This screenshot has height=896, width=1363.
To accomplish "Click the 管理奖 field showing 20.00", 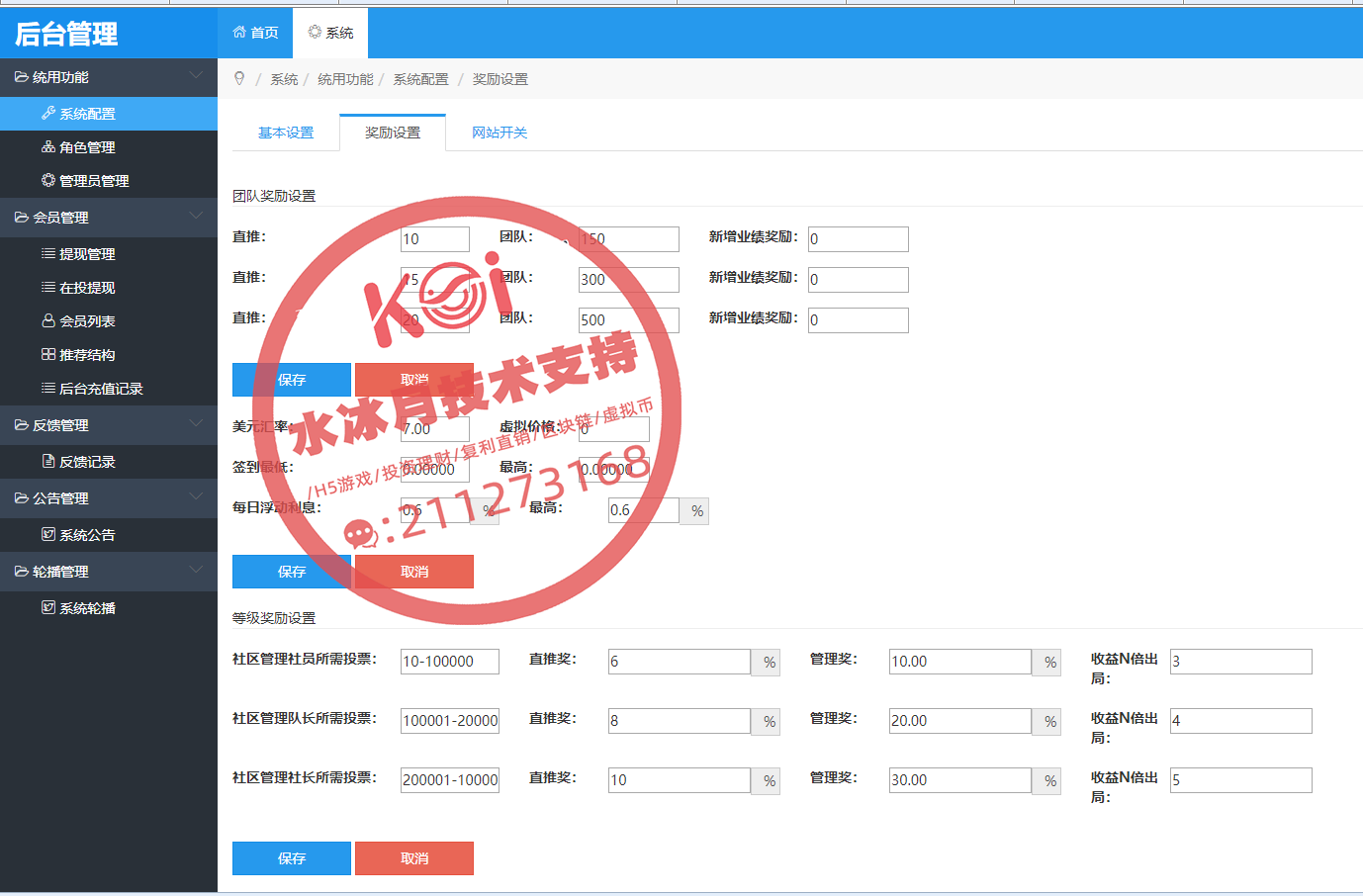I will 960,721.
